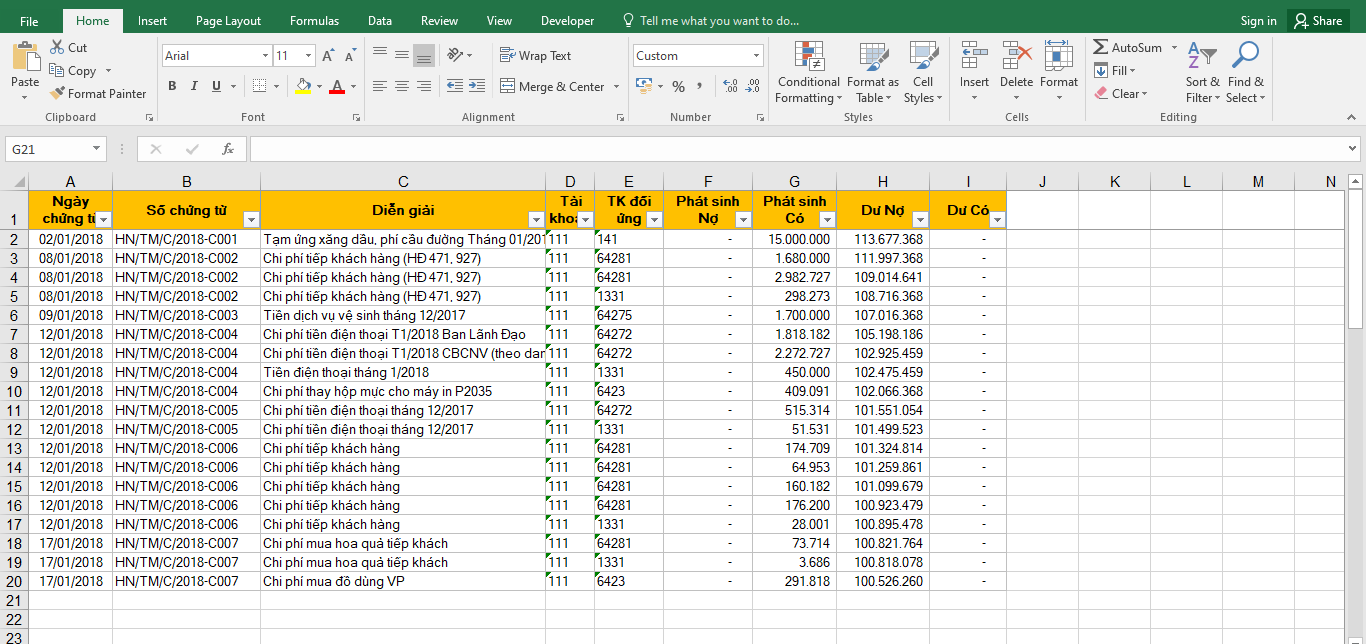Toggle Italic formatting
1366x644 pixels.
click(x=194, y=87)
